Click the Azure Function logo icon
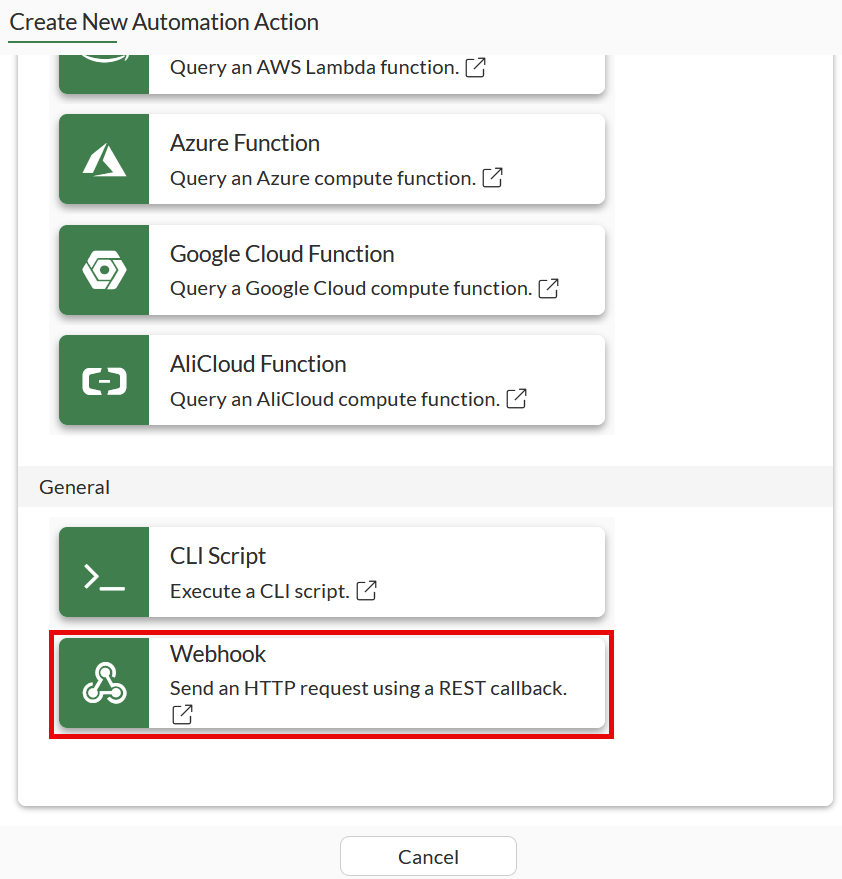 104,160
